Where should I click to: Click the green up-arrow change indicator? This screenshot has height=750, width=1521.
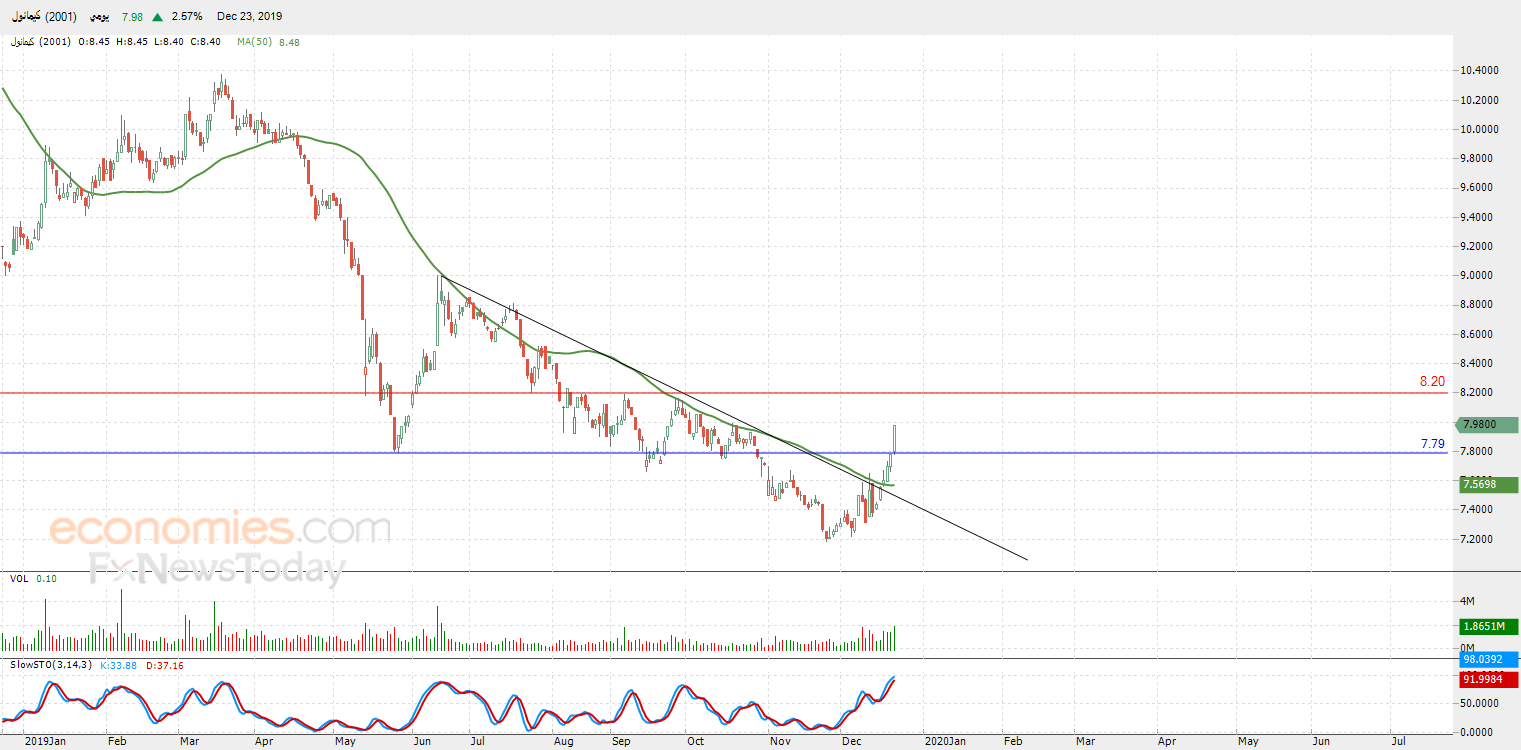(x=158, y=17)
